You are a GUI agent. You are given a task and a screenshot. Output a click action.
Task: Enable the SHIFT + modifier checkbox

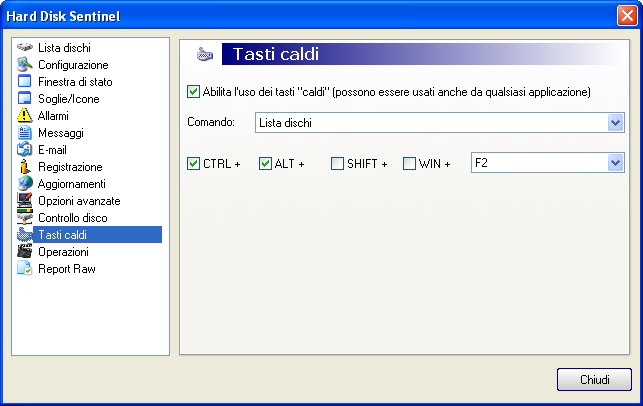click(337, 164)
